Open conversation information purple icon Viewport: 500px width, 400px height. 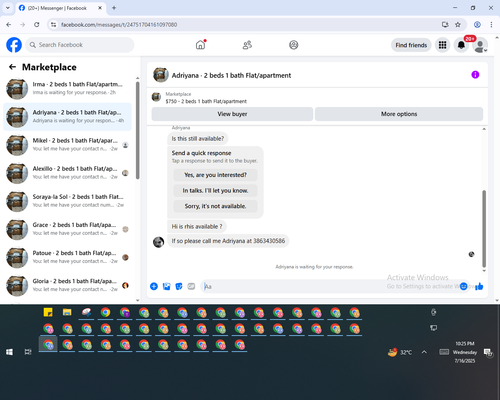click(475, 75)
